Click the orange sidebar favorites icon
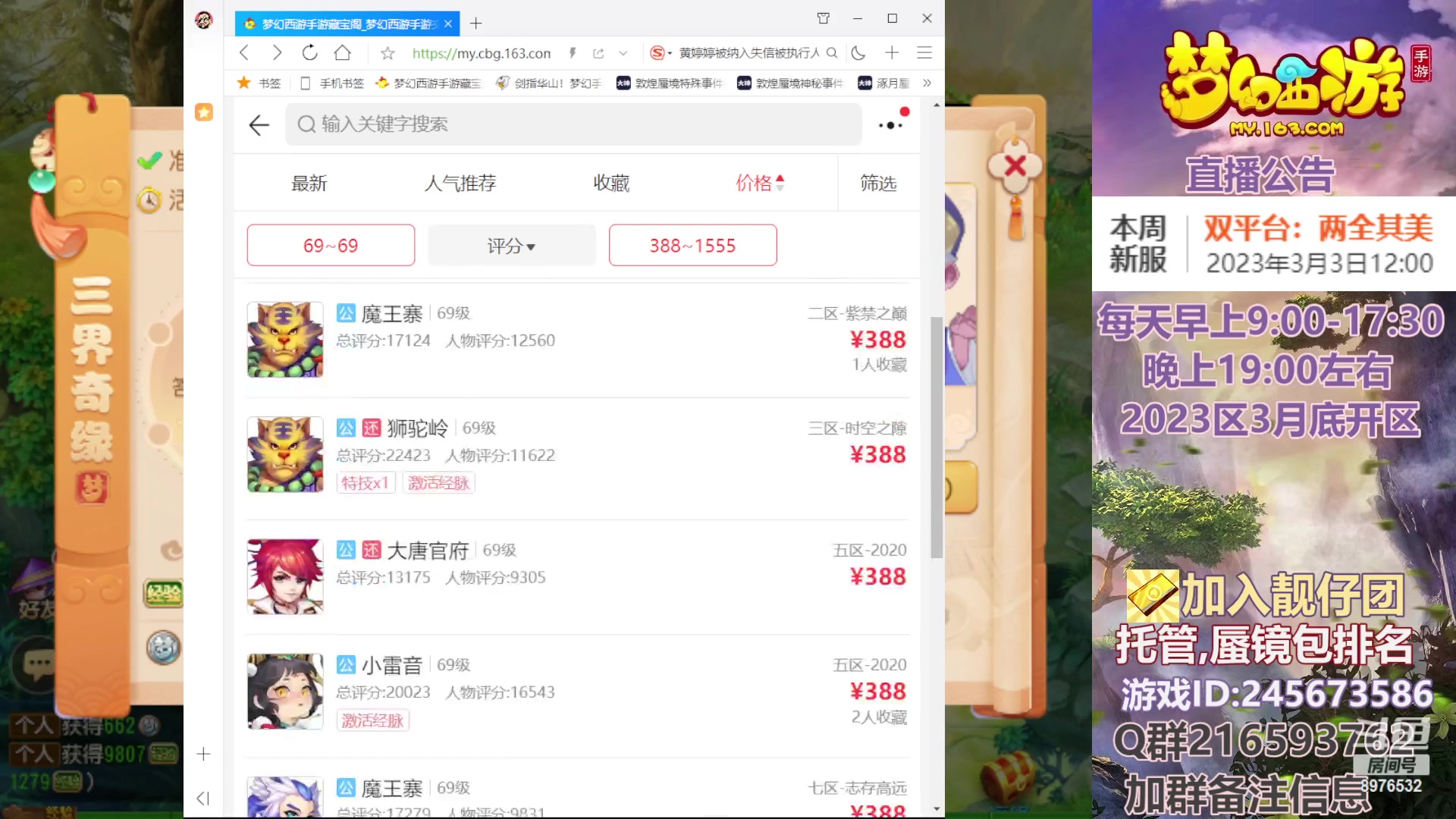1456x819 pixels. tap(204, 112)
